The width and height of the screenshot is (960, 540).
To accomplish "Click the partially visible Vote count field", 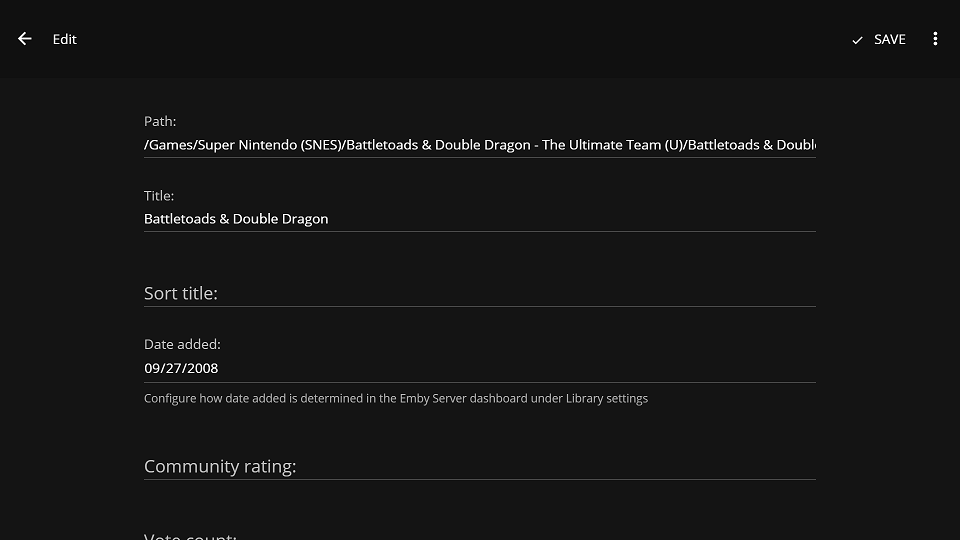I will (480, 535).
